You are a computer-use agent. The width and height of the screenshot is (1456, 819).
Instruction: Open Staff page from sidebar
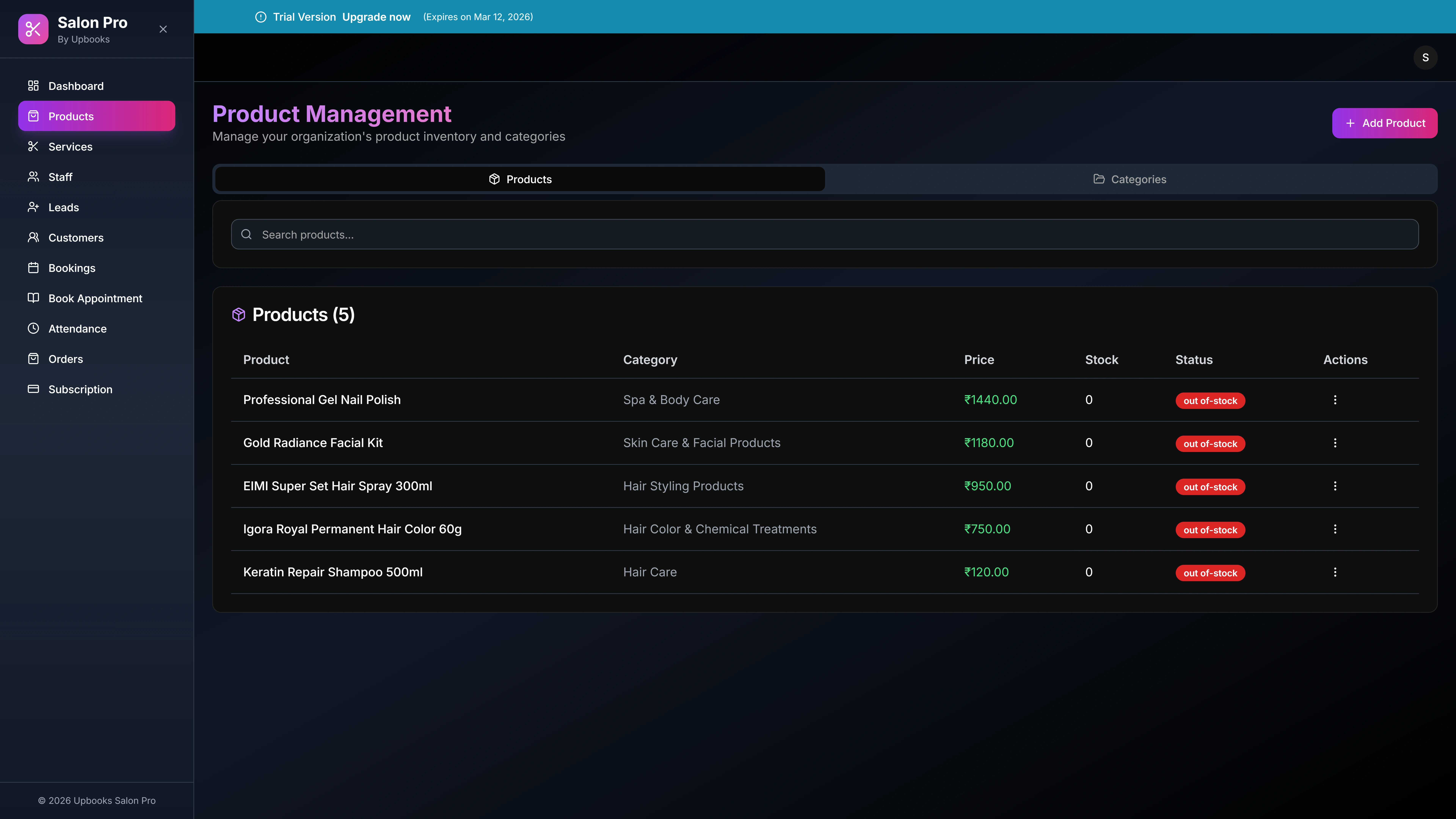coord(60,177)
